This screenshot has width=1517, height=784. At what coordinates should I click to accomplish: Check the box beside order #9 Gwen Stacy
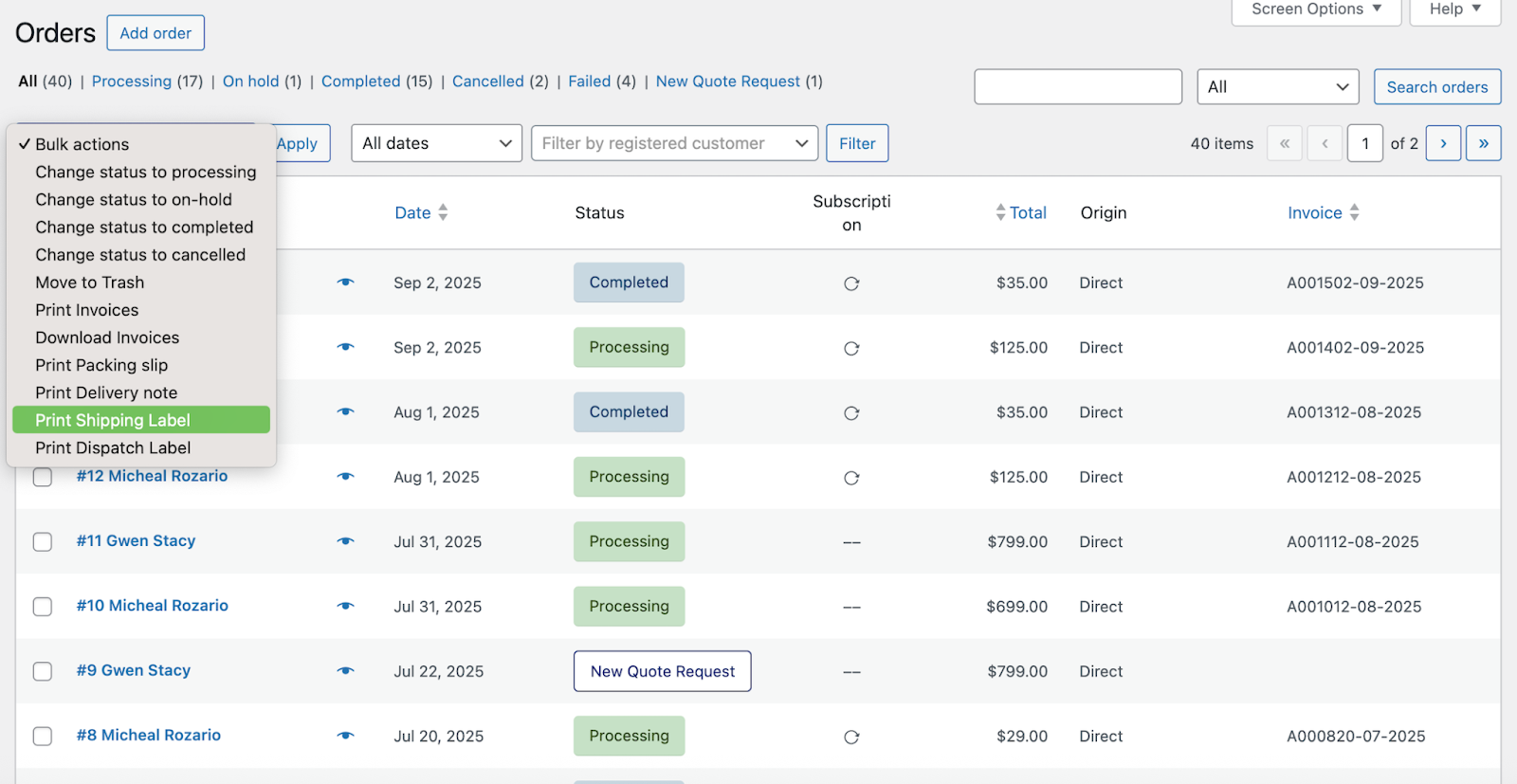click(x=43, y=671)
